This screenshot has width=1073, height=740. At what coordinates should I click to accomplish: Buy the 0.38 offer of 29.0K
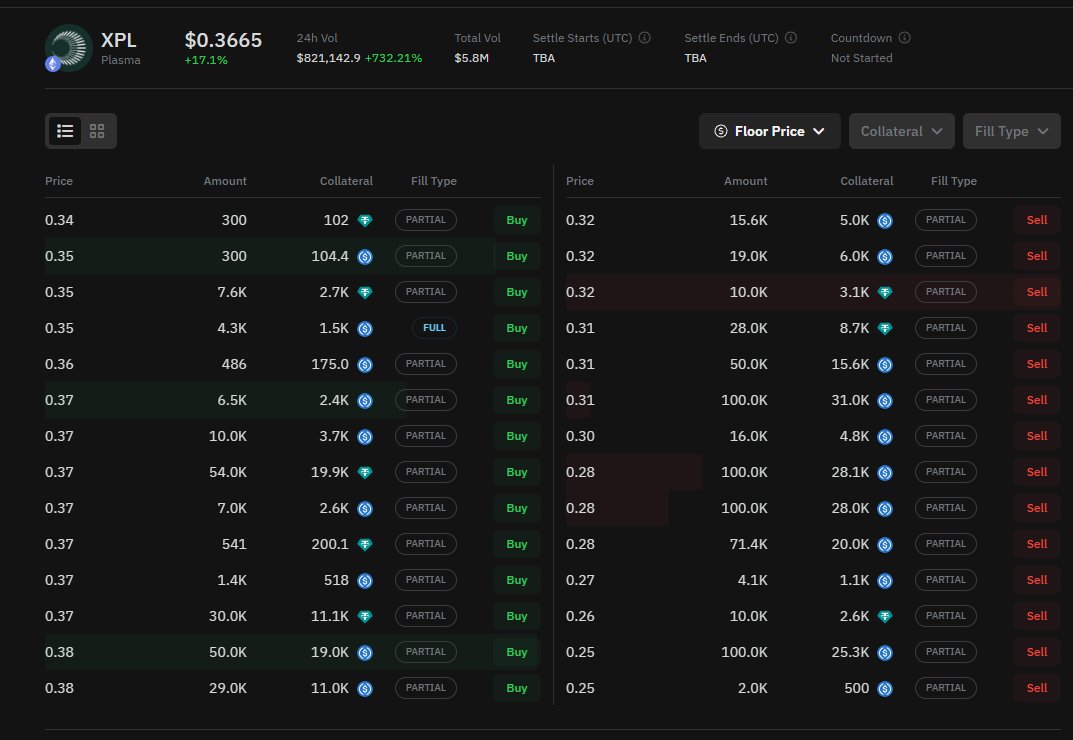point(517,688)
